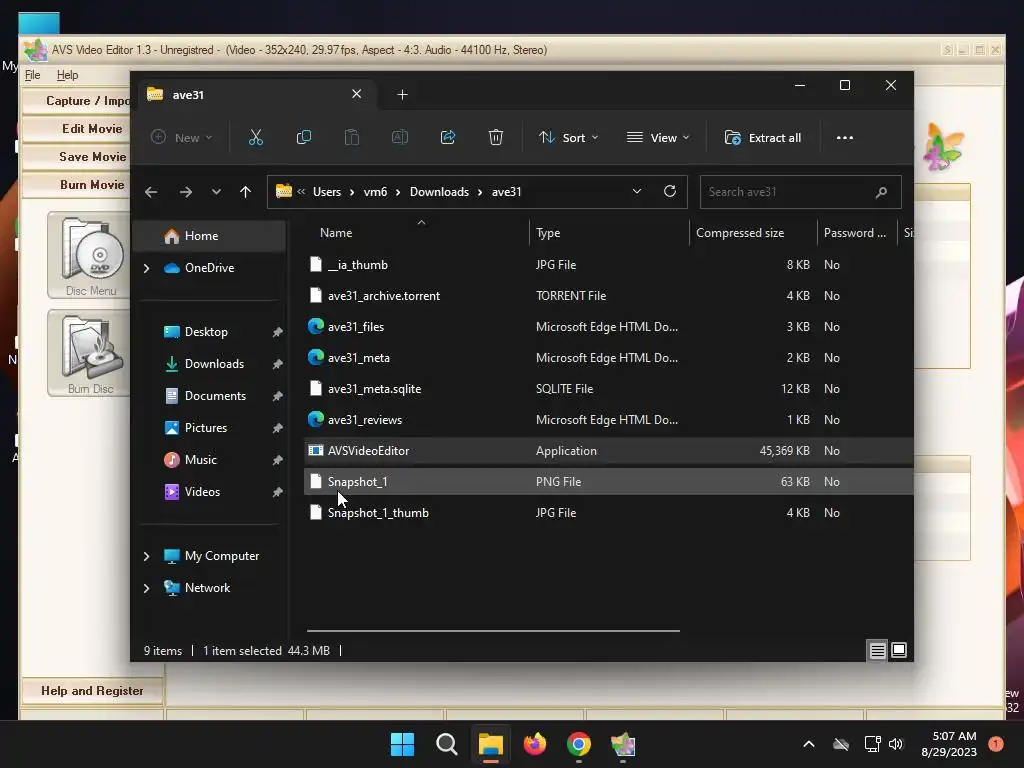The width and height of the screenshot is (1024, 768).
Task: Expand the OneDrive tree node
Action: click(x=146, y=268)
